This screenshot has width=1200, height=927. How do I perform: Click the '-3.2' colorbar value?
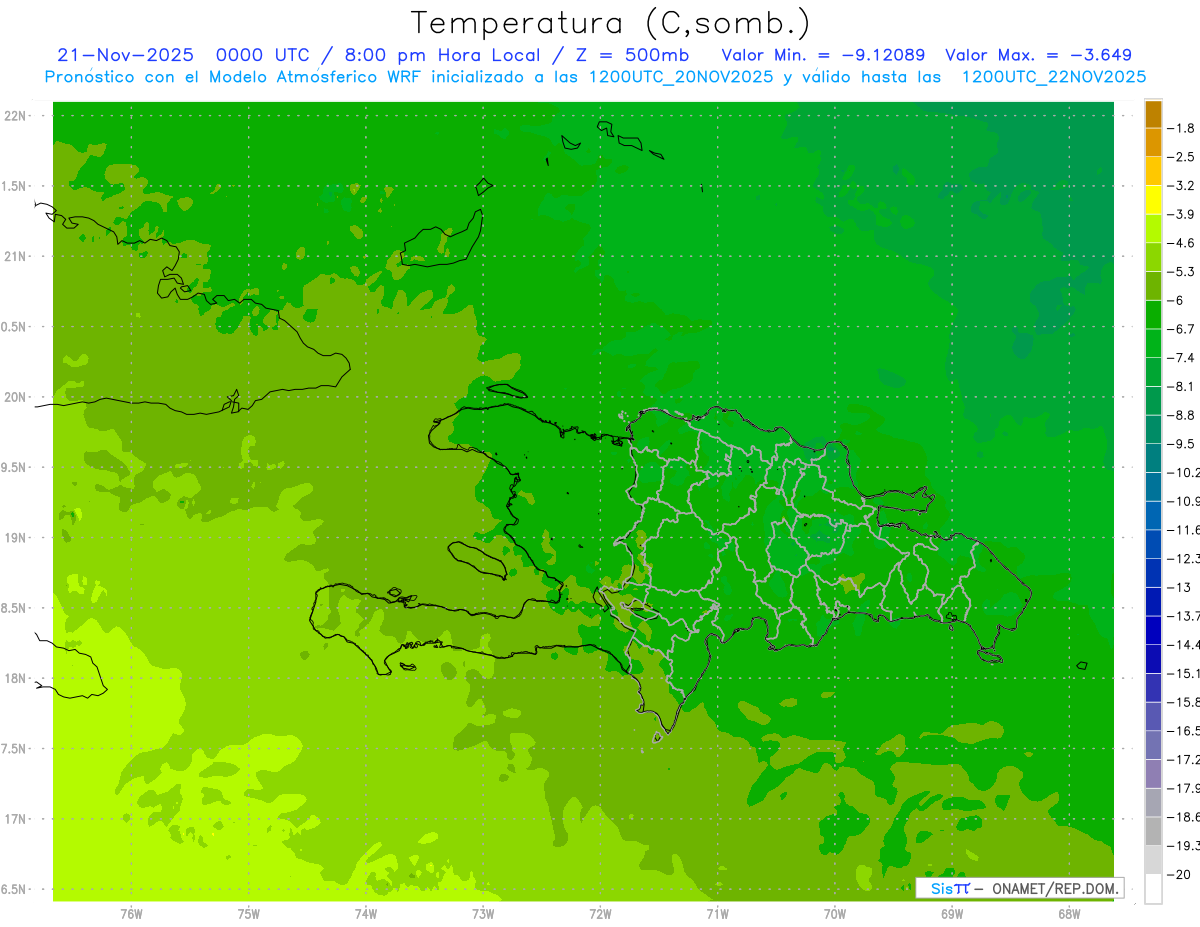(x=1181, y=186)
